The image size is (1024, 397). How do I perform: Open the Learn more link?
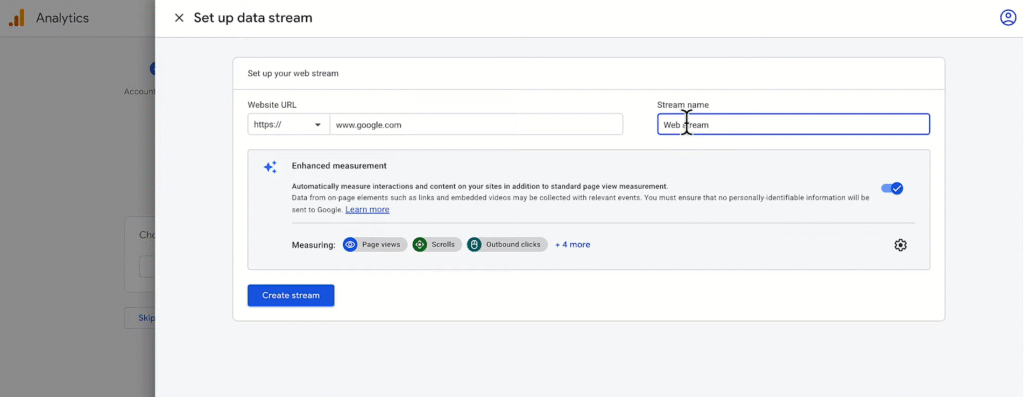pyautogui.click(x=367, y=210)
